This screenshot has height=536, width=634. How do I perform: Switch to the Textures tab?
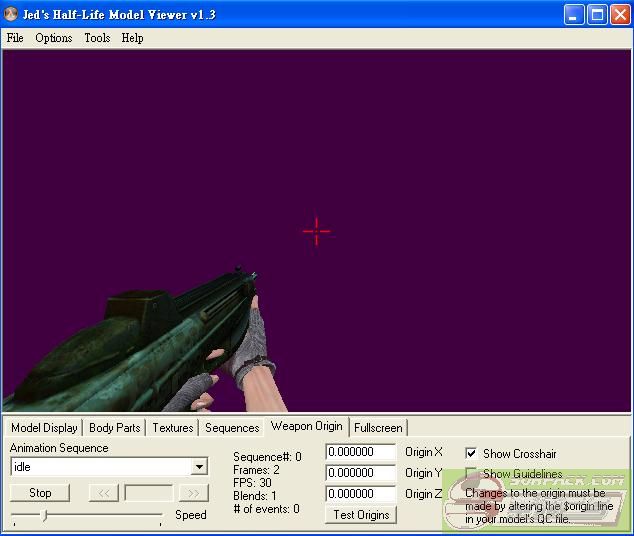tap(173, 428)
